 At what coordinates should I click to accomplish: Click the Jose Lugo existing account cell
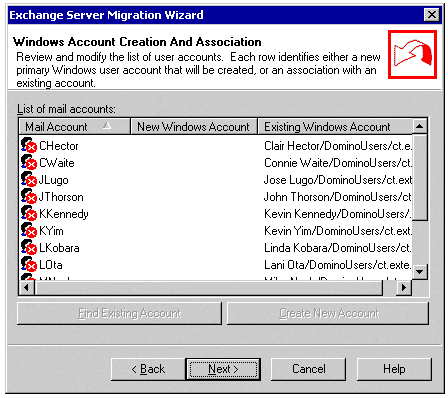click(338, 180)
